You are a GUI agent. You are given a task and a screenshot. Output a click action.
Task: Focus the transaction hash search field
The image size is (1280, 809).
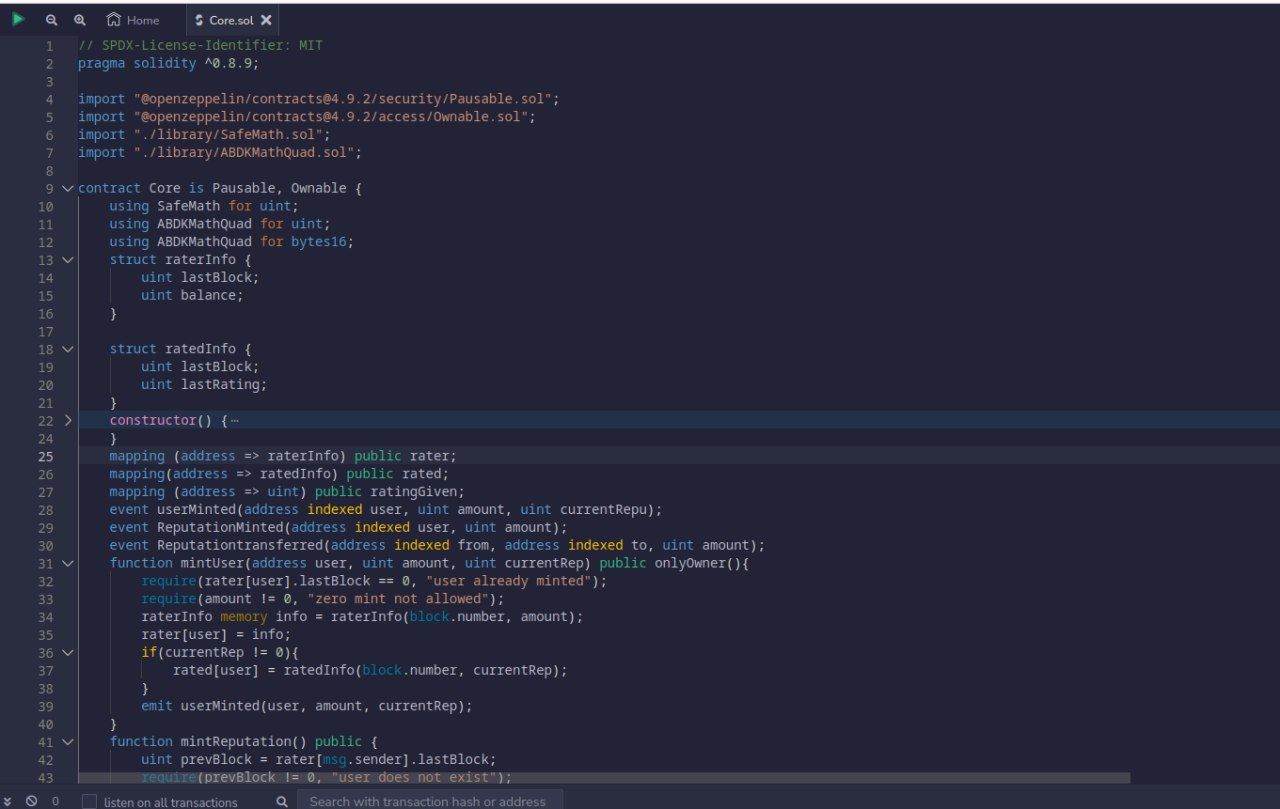point(430,801)
